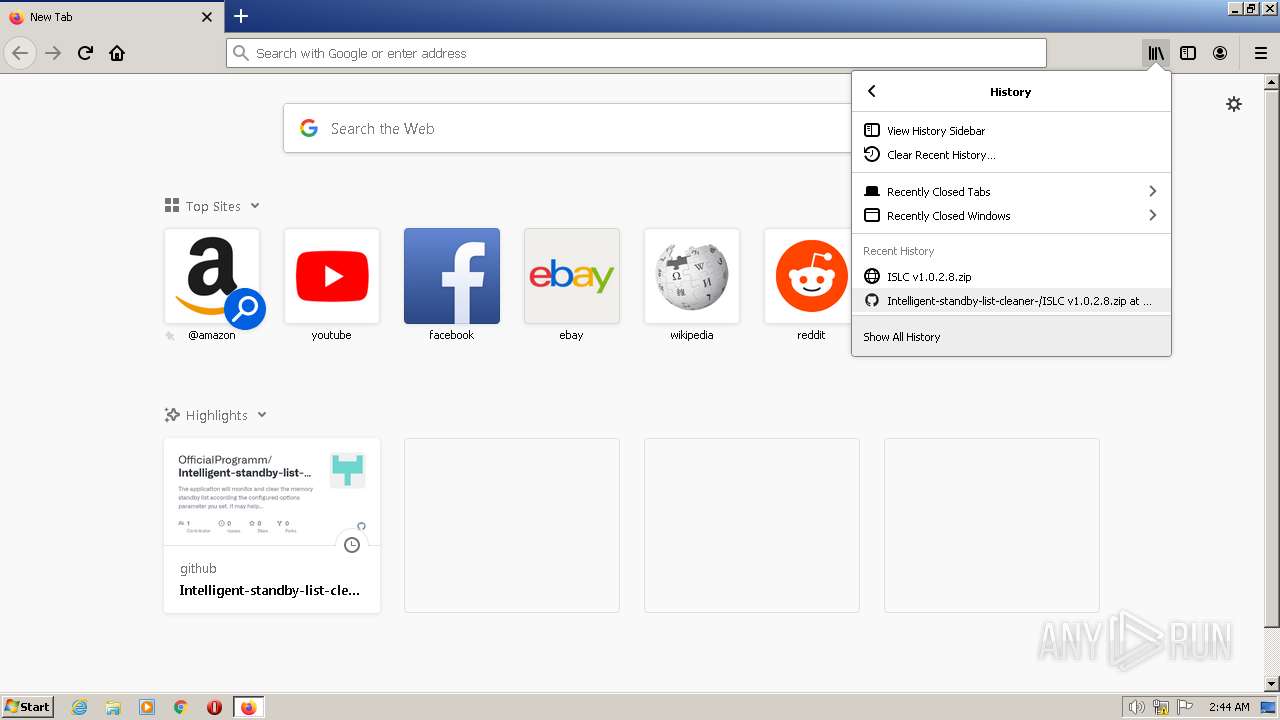Screen dimensions: 1280x720
Task: Click the Action Center flag tray icon
Action: click(x=1185, y=707)
